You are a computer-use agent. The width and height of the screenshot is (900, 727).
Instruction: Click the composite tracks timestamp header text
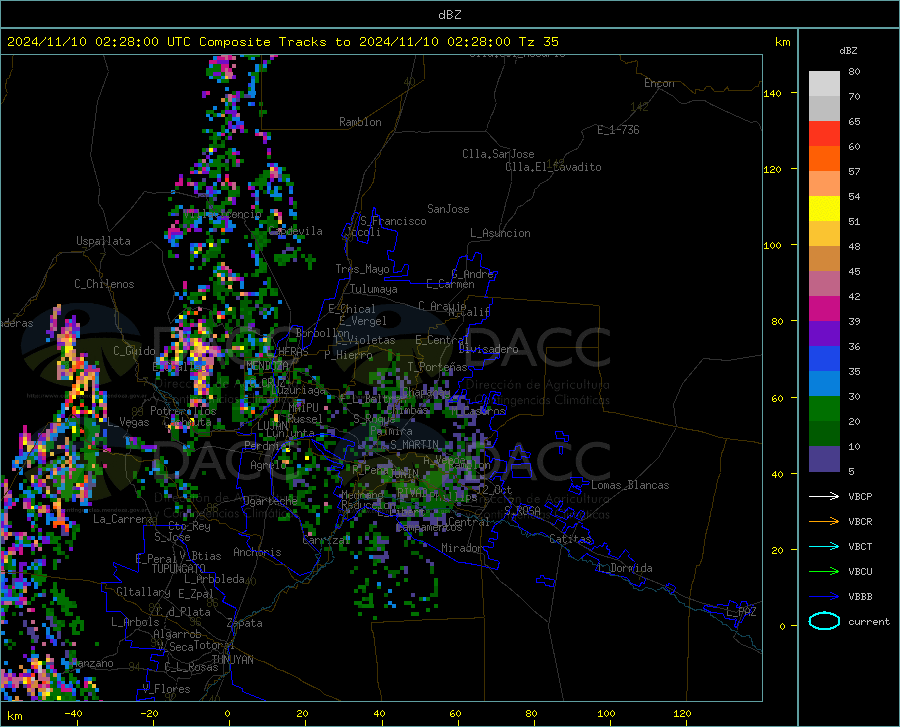coord(282,42)
